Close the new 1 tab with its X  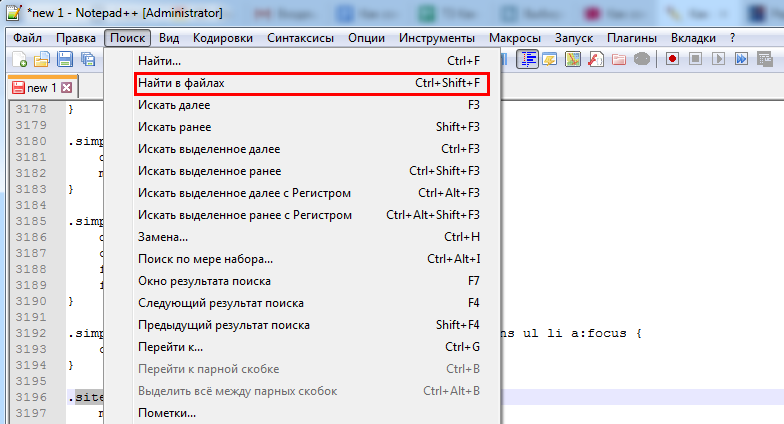66,88
